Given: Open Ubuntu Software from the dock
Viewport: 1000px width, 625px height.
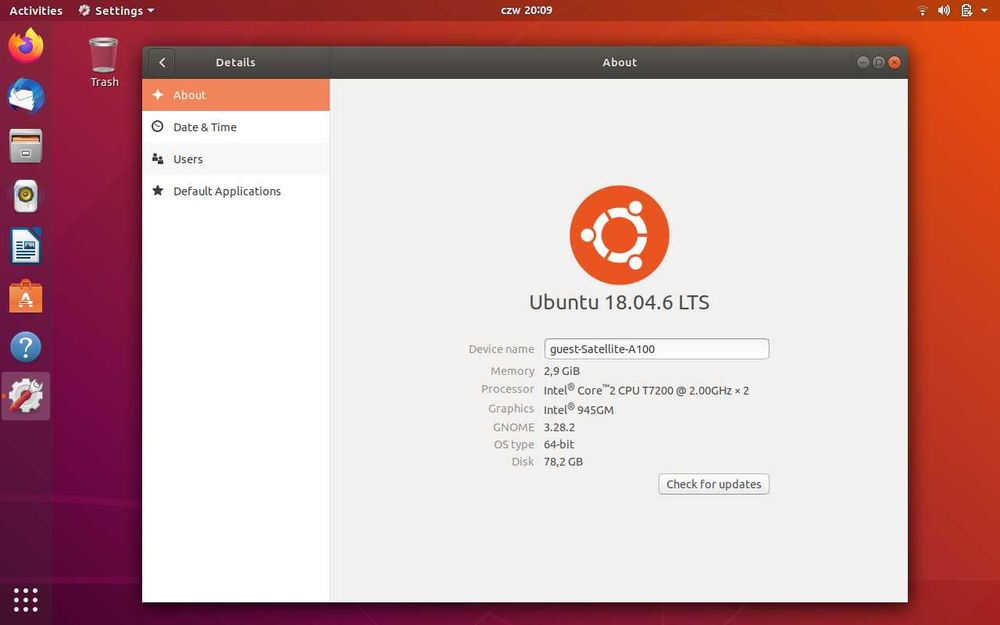Looking at the screenshot, I should pyautogui.click(x=26, y=297).
